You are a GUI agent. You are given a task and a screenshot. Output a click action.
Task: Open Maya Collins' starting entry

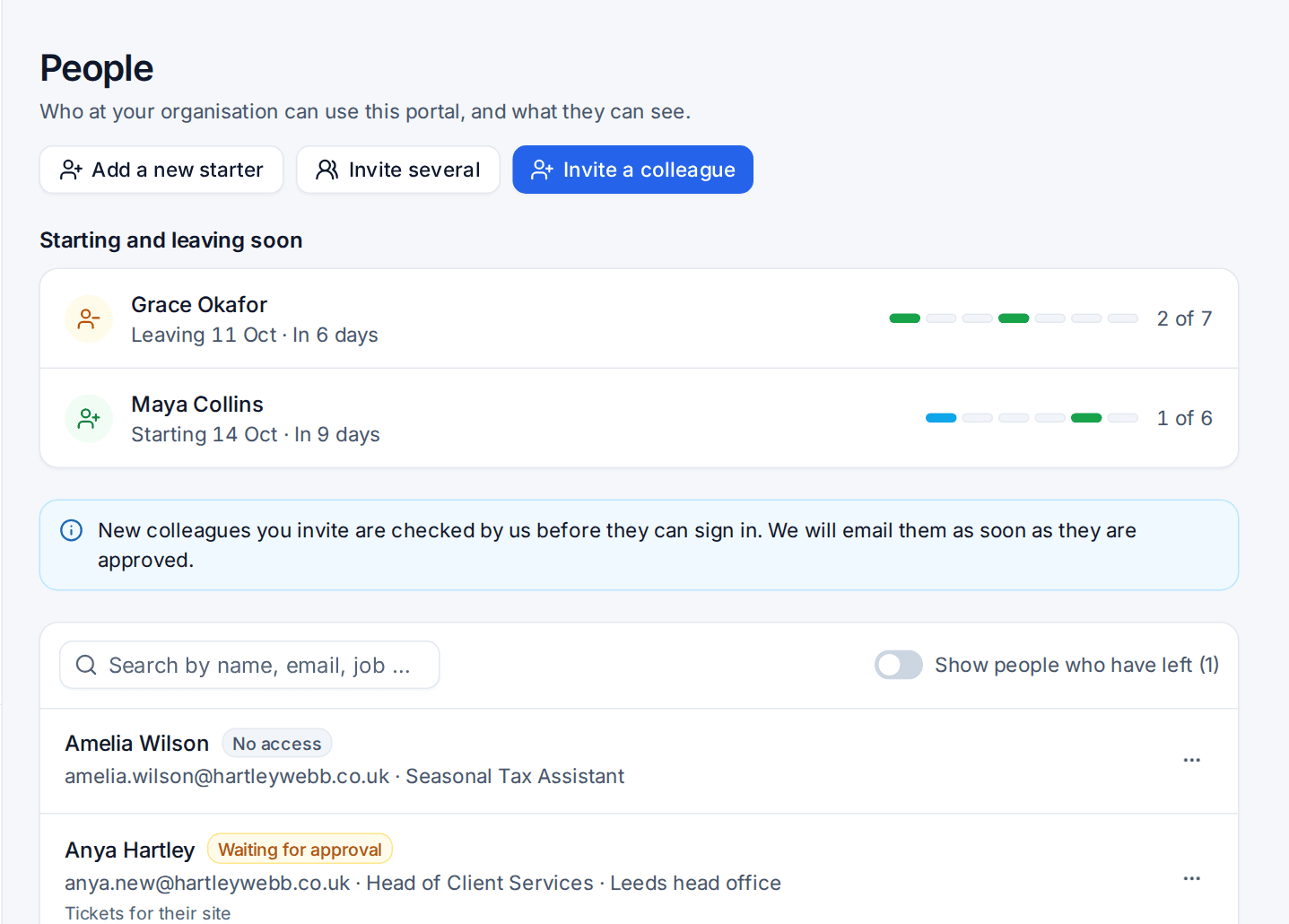[639, 418]
